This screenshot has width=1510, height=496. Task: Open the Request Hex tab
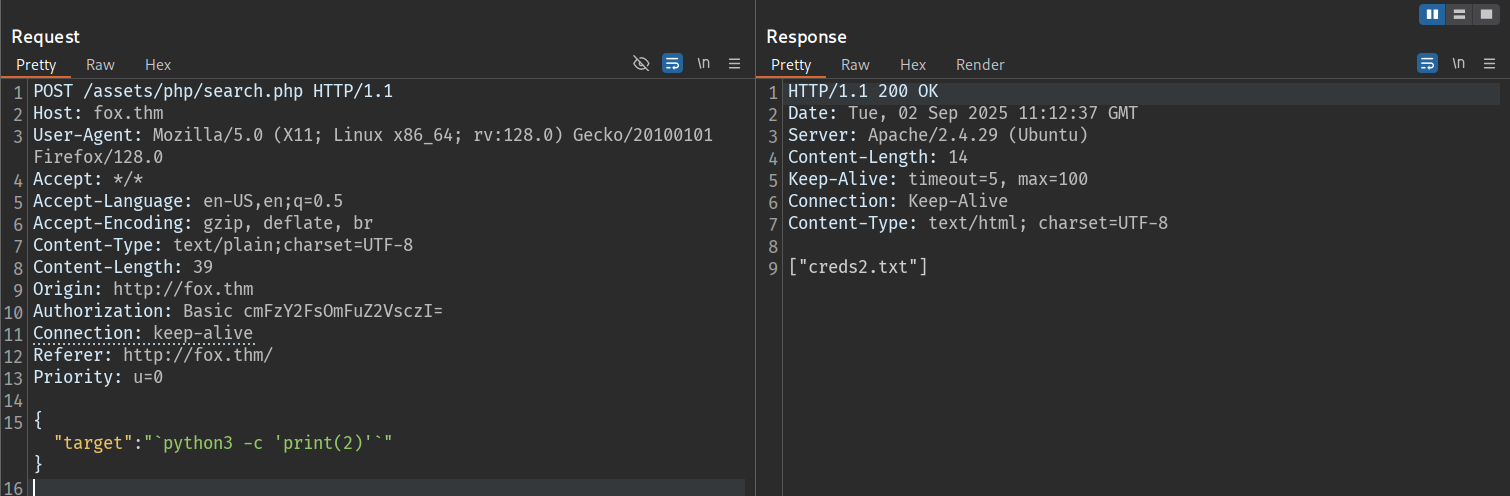[x=158, y=64]
